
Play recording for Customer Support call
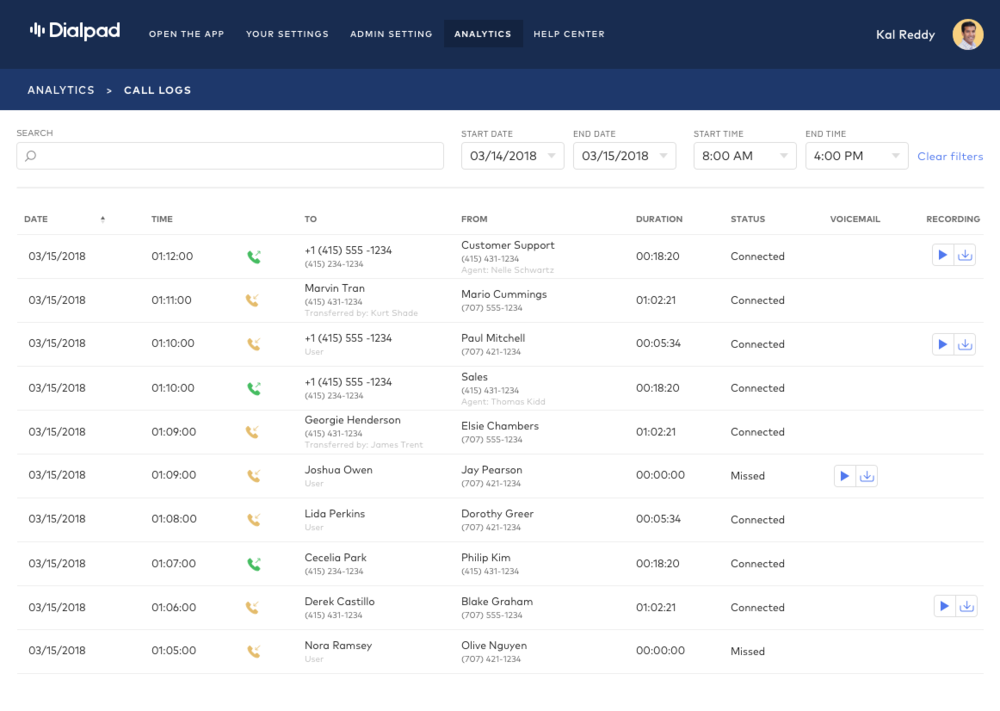coord(943,255)
